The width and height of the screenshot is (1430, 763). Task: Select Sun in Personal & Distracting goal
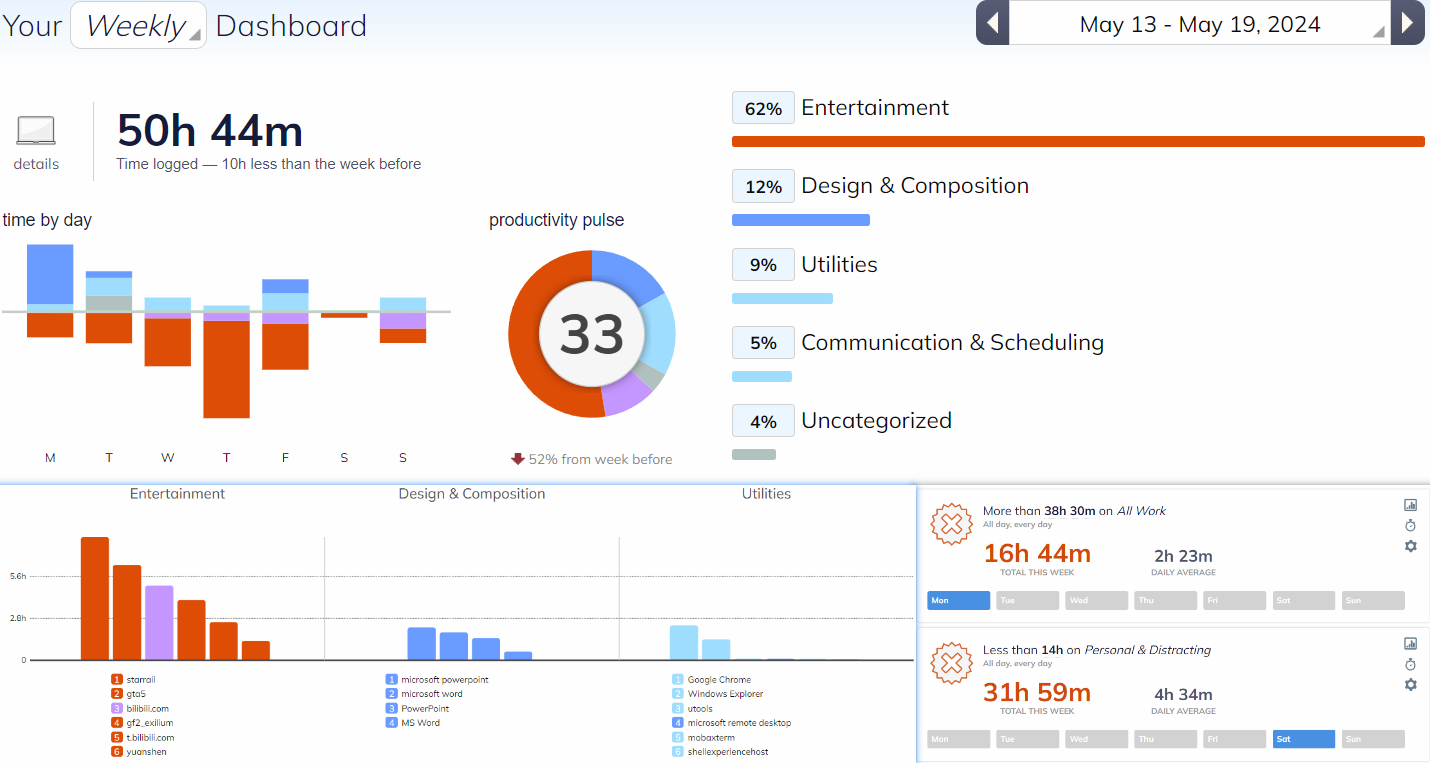pos(1372,740)
